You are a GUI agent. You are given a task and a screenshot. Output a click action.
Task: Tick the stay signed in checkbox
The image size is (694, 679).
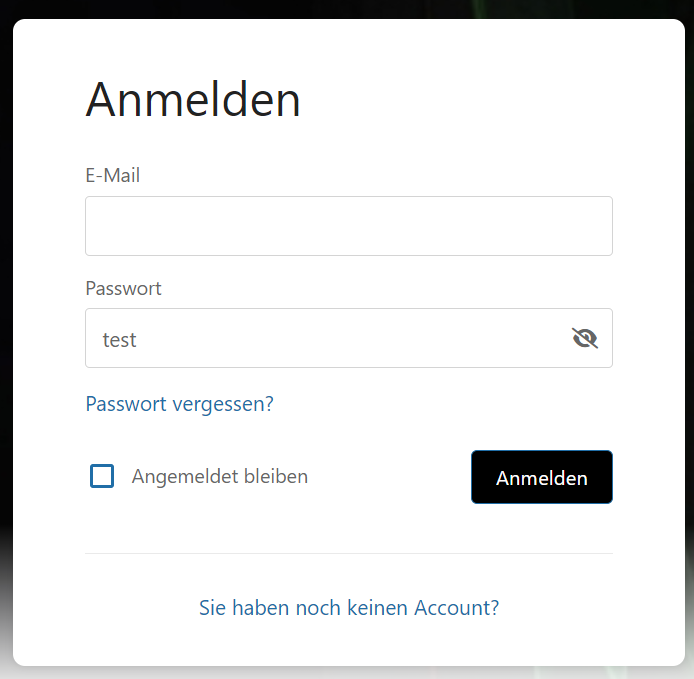102,476
